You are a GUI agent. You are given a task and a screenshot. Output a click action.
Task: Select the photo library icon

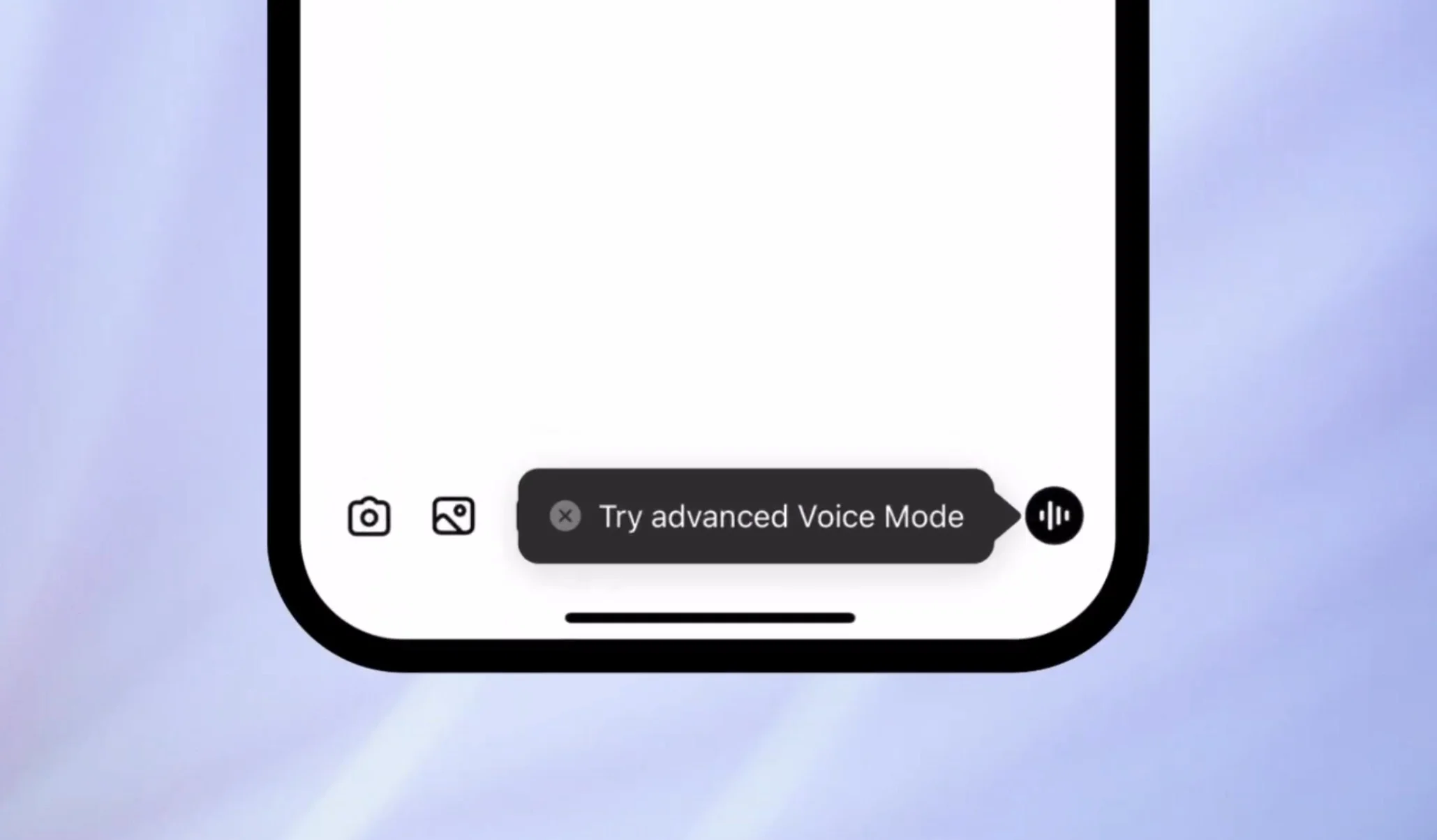pyautogui.click(x=453, y=516)
